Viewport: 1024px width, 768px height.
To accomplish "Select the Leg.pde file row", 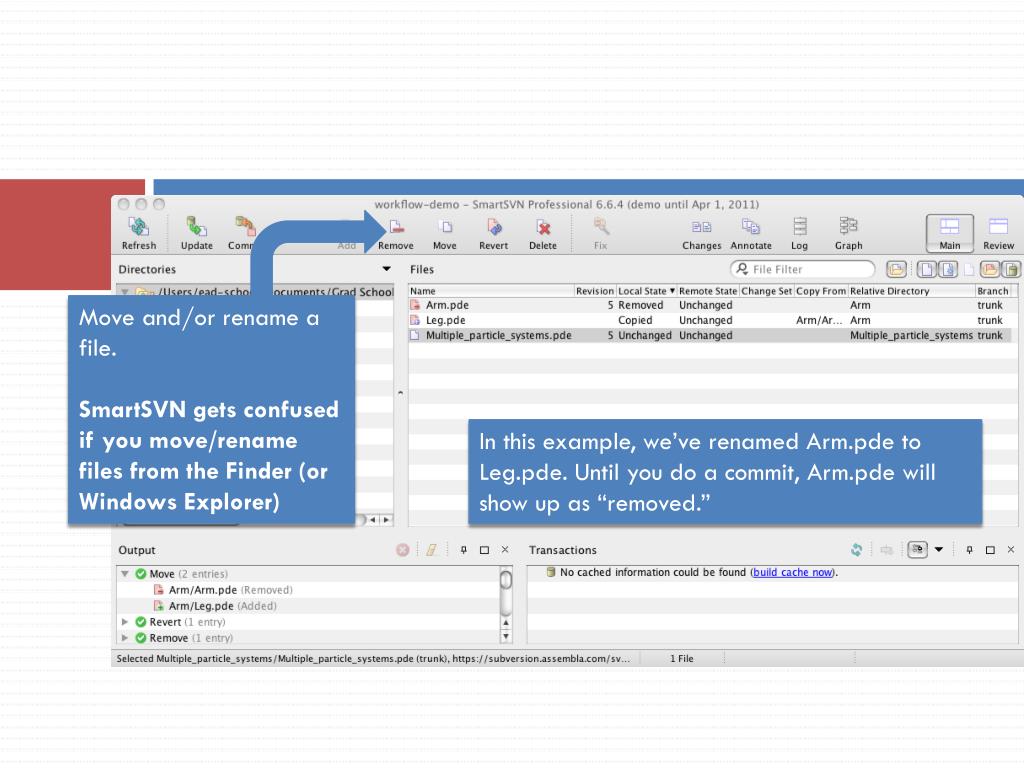I will (x=712, y=320).
